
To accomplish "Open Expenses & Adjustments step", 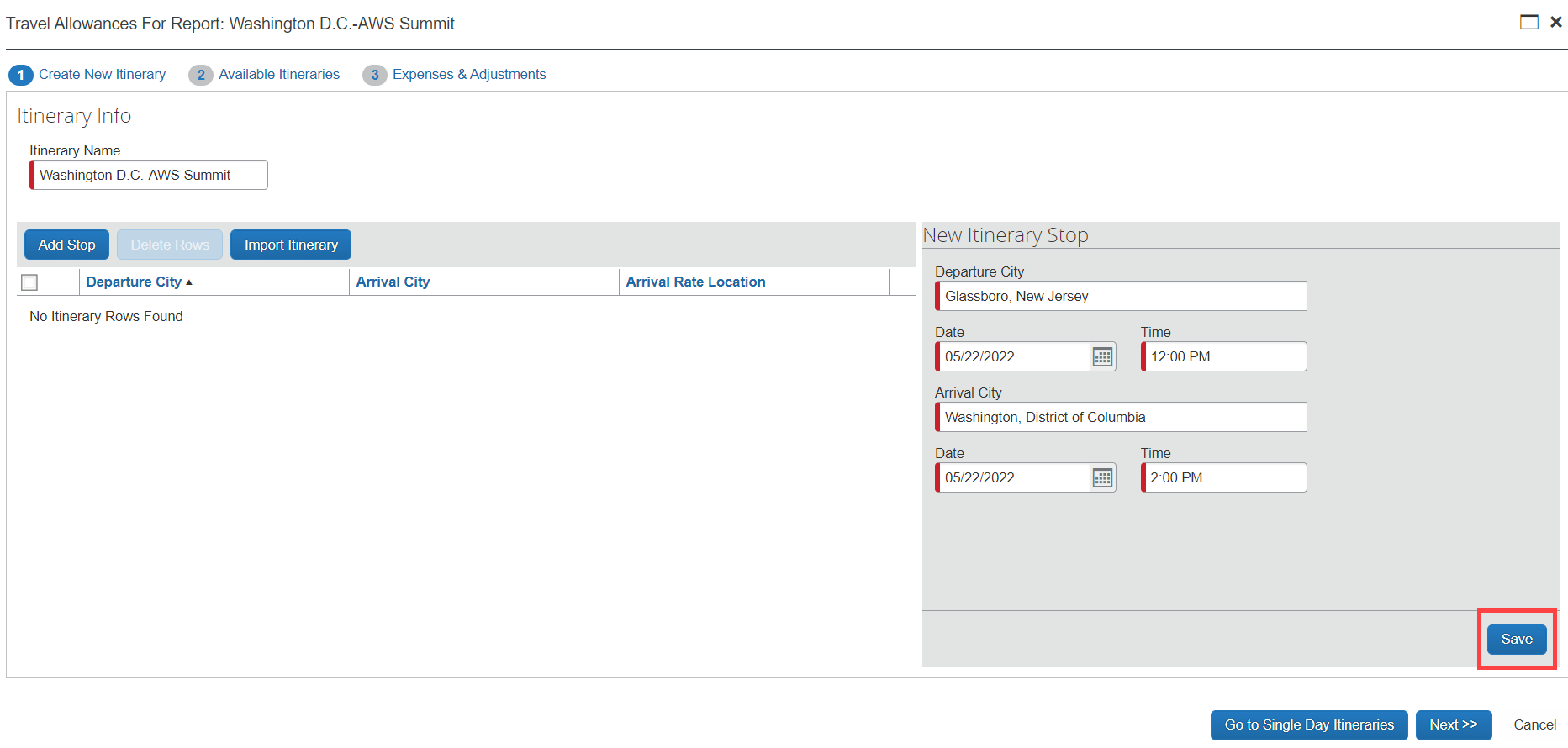I will tap(455, 74).
